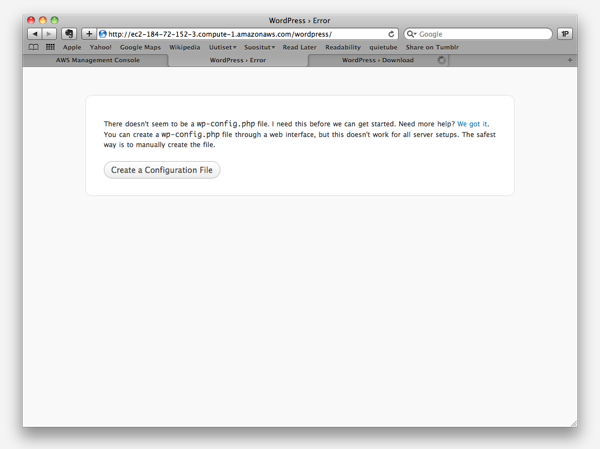Click the search magnifier dropdown icon
The width and height of the screenshot is (600, 449).
[x=411, y=34]
